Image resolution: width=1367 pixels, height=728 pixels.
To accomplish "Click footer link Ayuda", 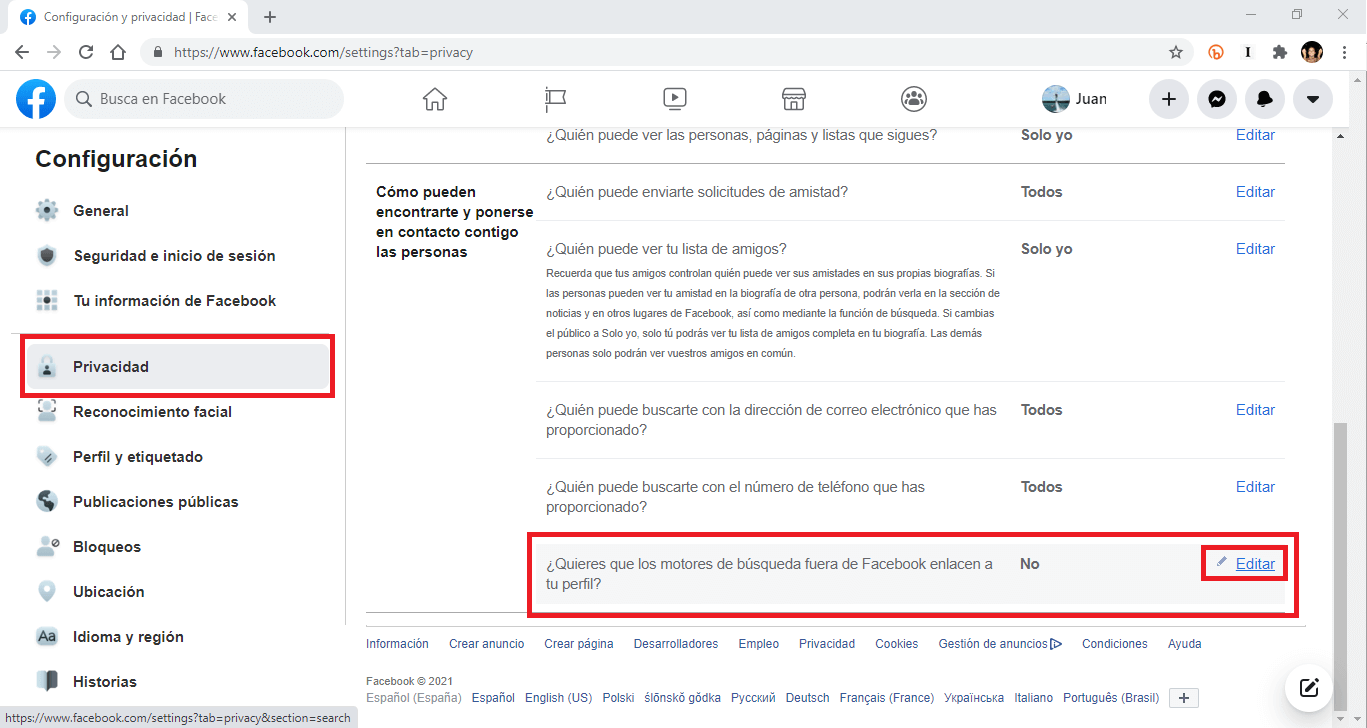I will point(1185,644).
